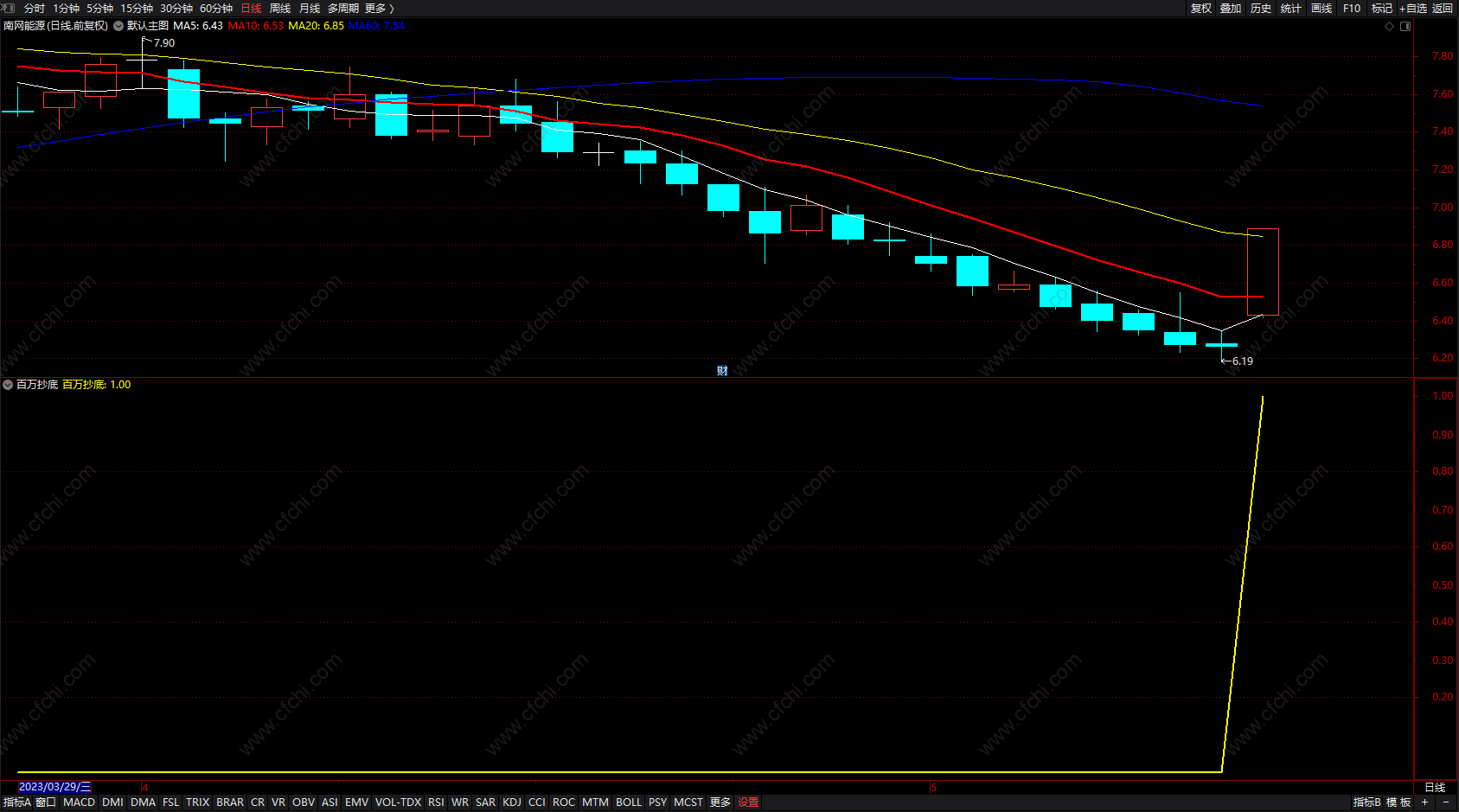
Task: Switch to 月线 monthly chart
Action: tap(310, 9)
